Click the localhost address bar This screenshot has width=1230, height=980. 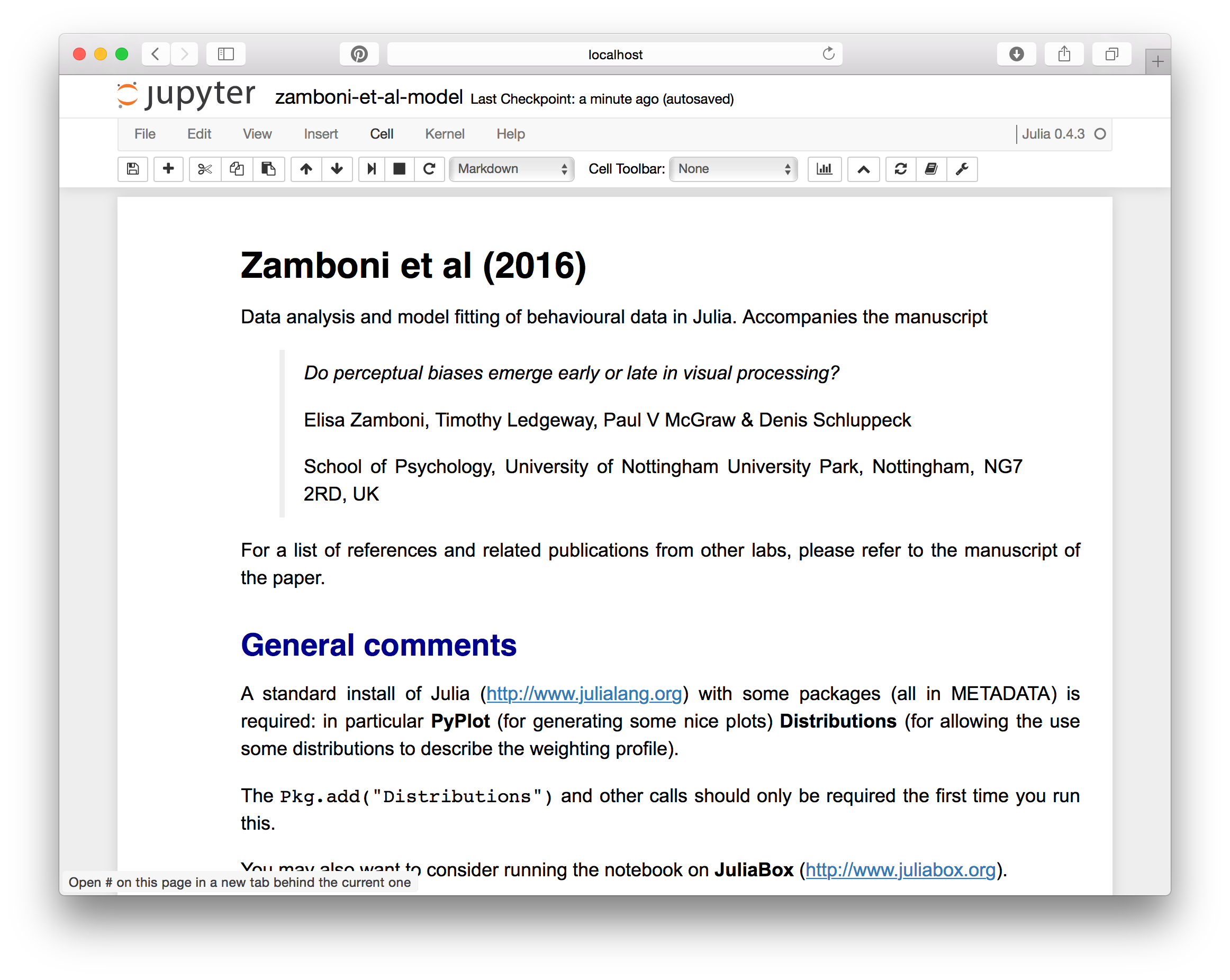pyautogui.click(x=614, y=54)
